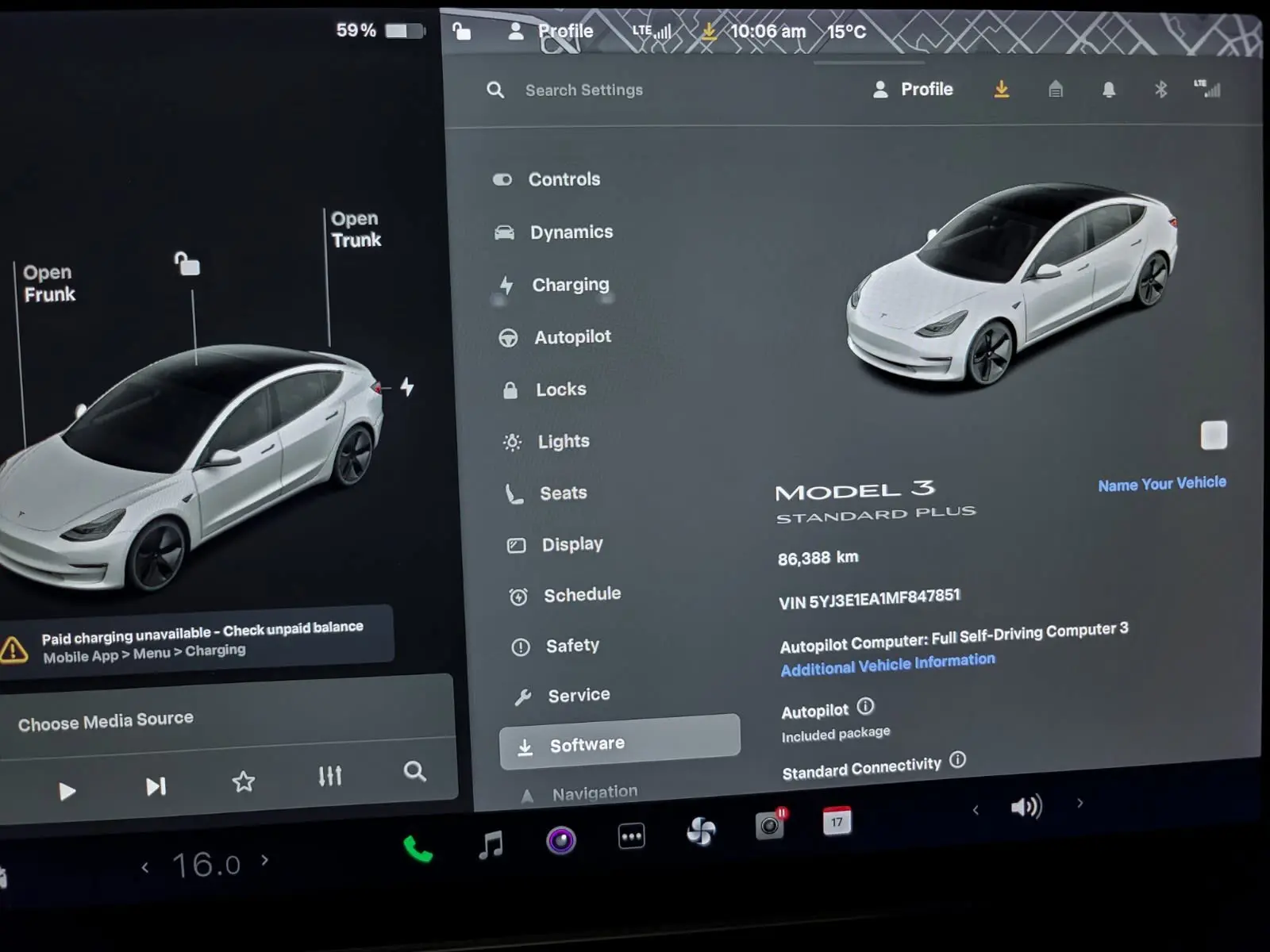
Task: Tap the LTE signal indicator in the status bar
Action: [652, 32]
